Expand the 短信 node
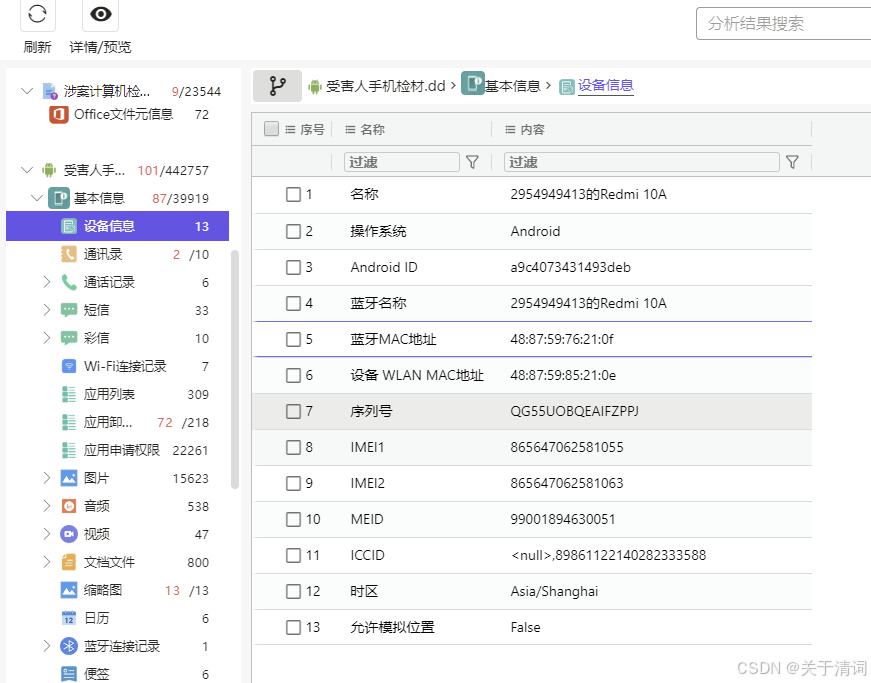The height and width of the screenshot is (683, 871). (x=47, y=310)
